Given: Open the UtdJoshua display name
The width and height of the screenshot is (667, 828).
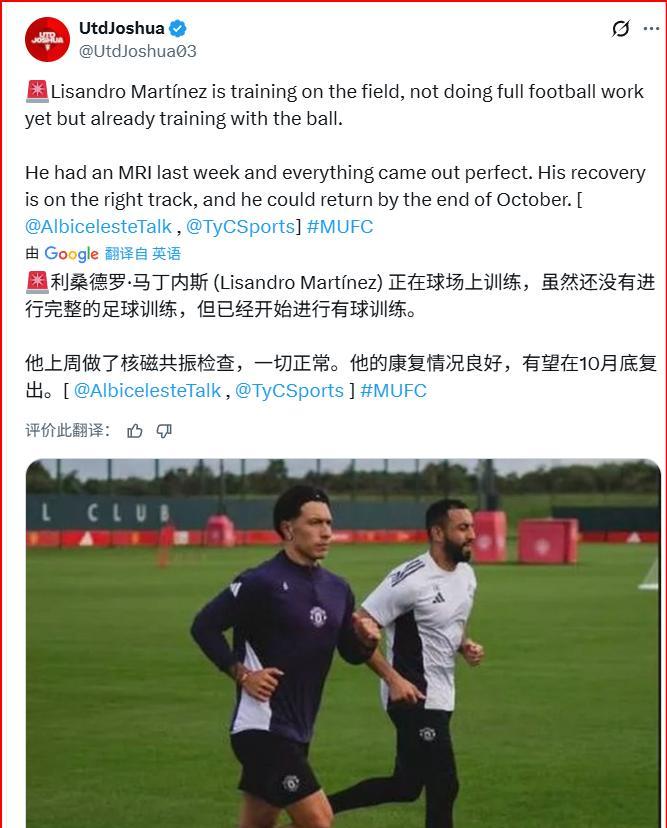Looking at the screenshot, I should click(x=121, y=28).
